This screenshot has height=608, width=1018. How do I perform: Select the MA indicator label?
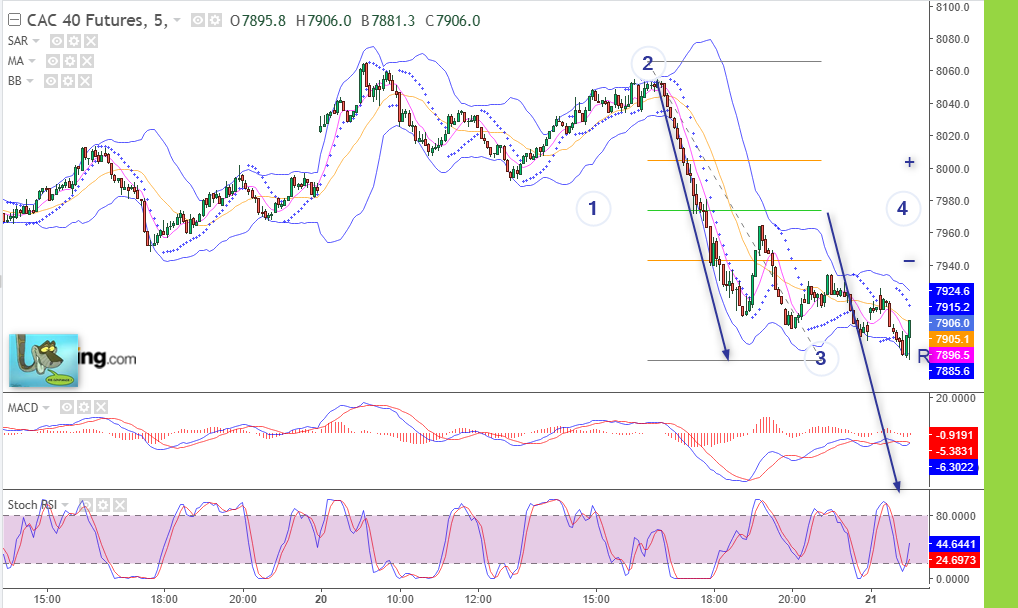[16, 61]
